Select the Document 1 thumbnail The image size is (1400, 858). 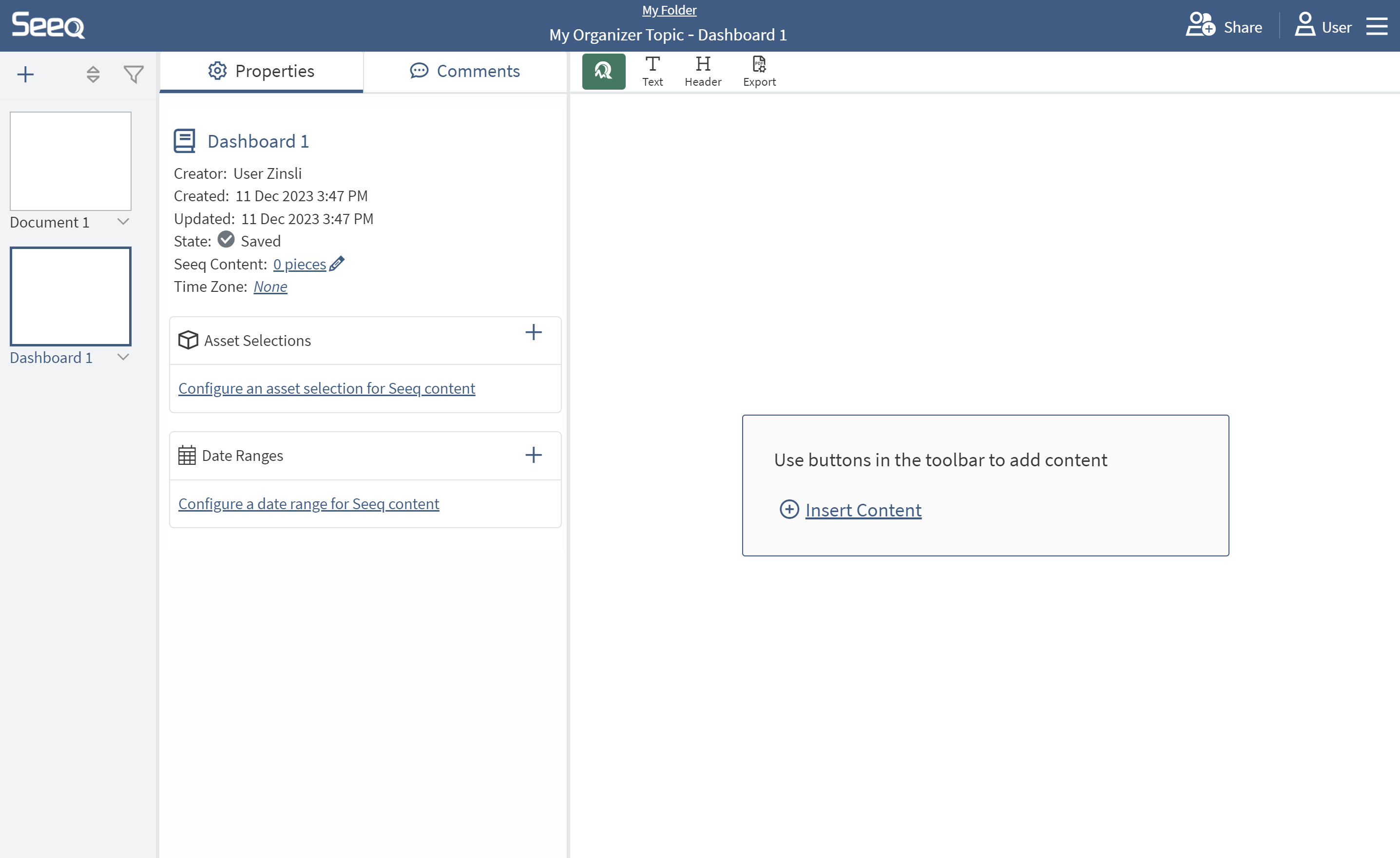(71, 161)
